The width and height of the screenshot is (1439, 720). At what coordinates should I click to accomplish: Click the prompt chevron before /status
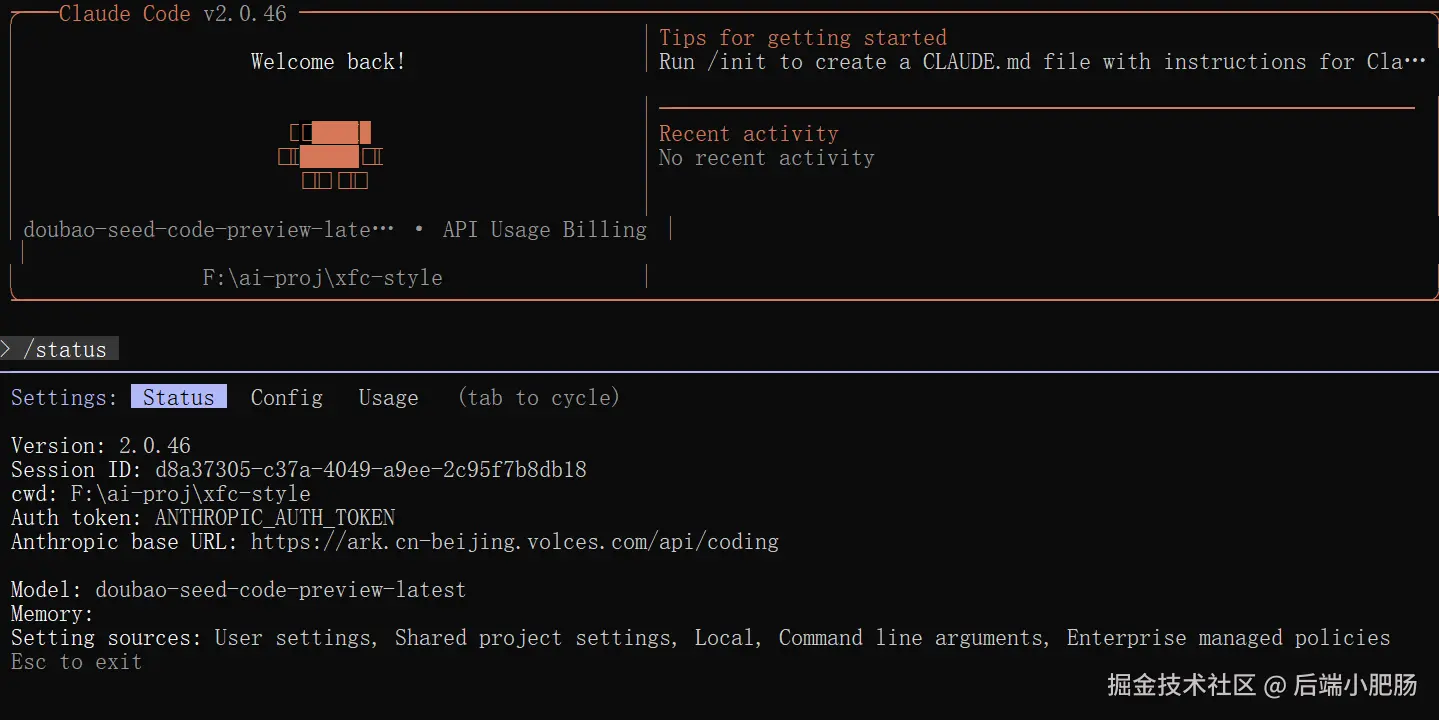[x=7, y=349]
